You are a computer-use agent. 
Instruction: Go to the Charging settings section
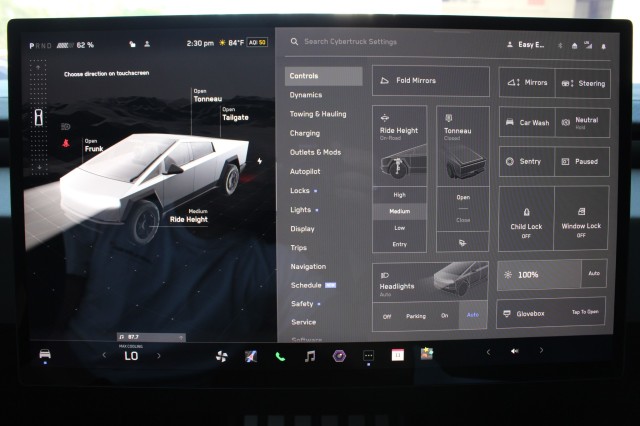click(x=305, y=133)
